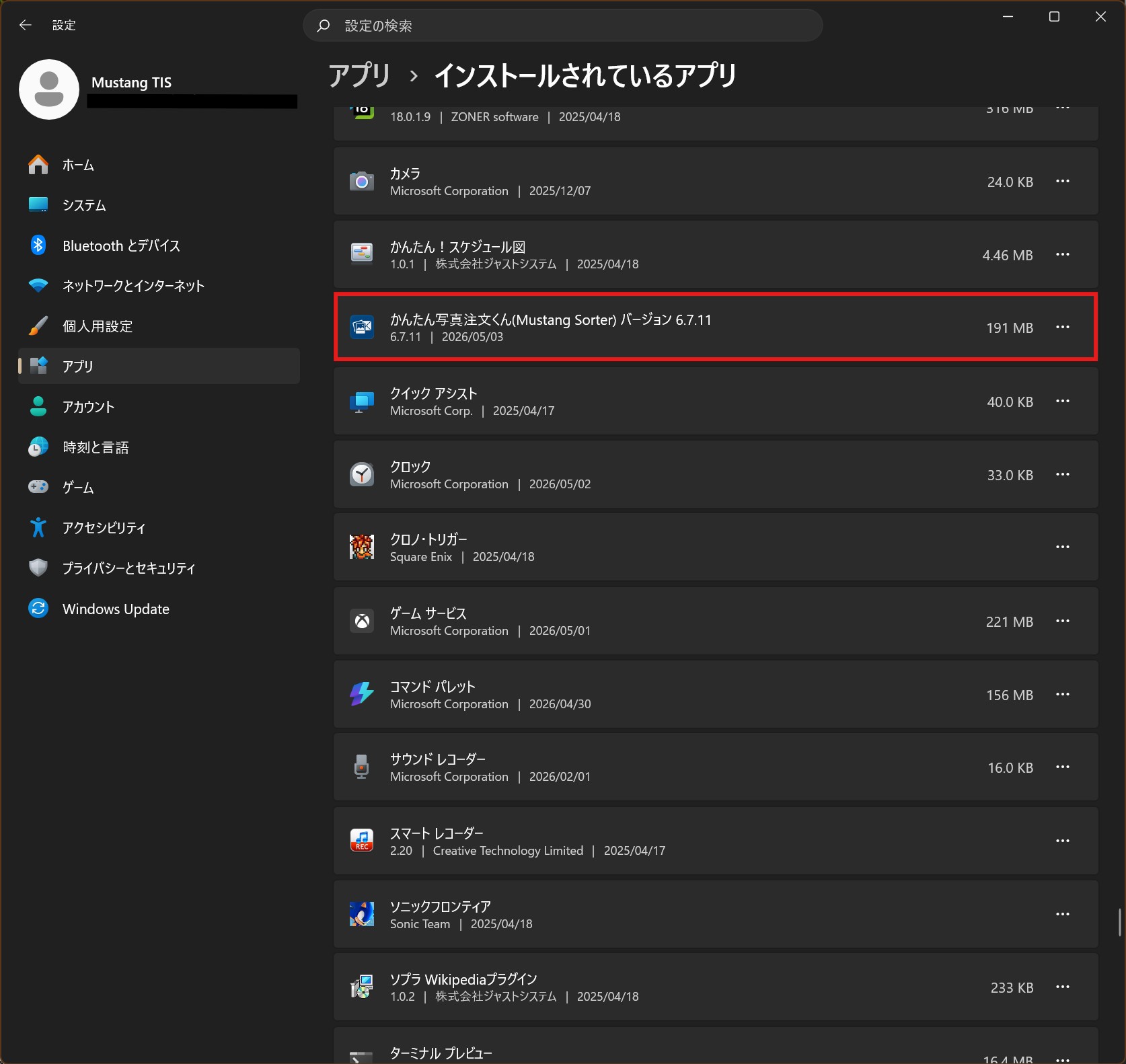Open more options for かんたん！スケジュール図

click(1063, 254)
